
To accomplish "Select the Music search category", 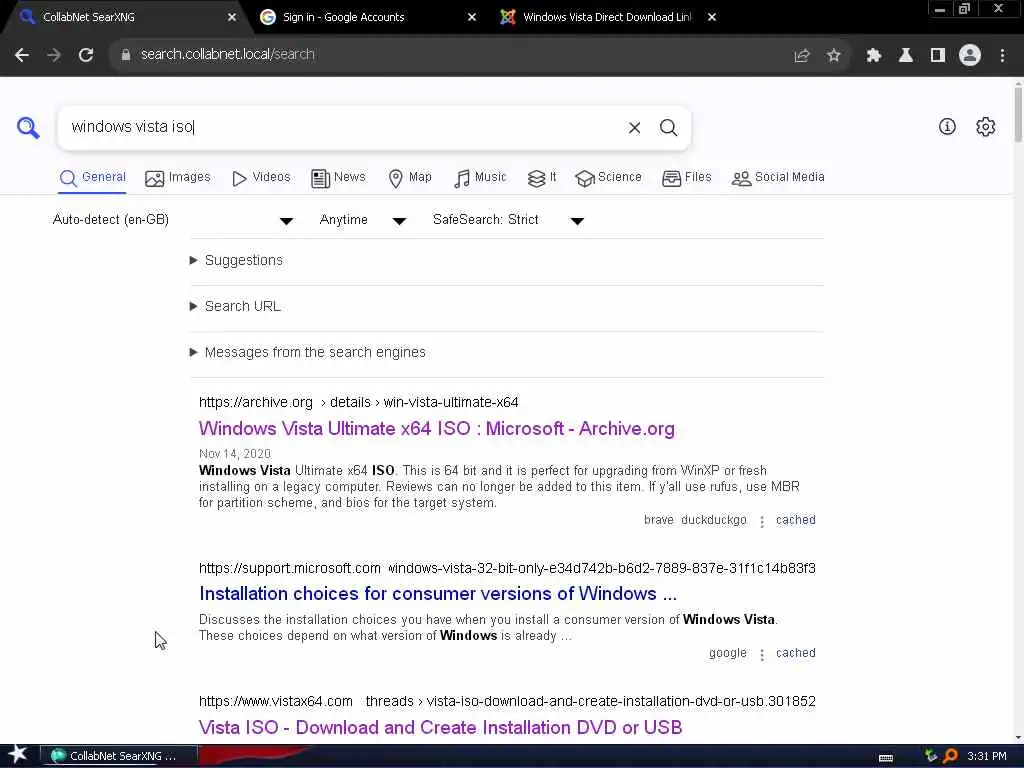I will (480, 178).
